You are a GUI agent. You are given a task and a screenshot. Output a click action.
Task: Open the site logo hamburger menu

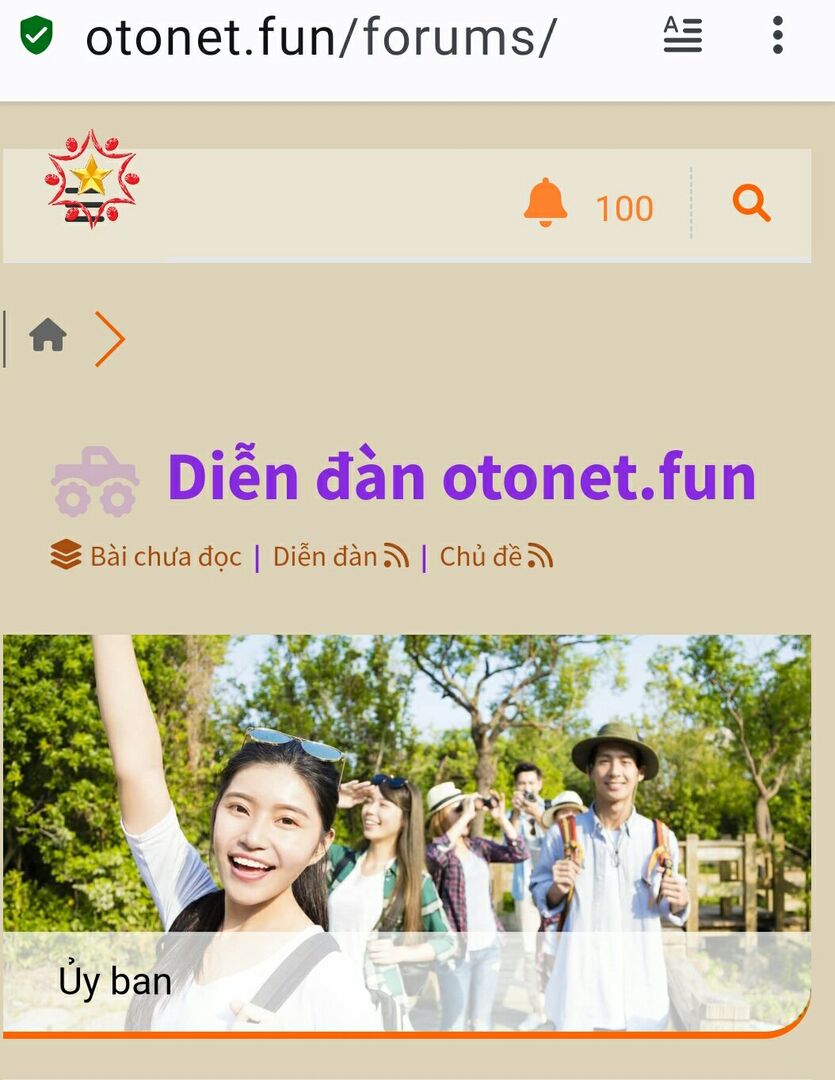coord(92,179)
